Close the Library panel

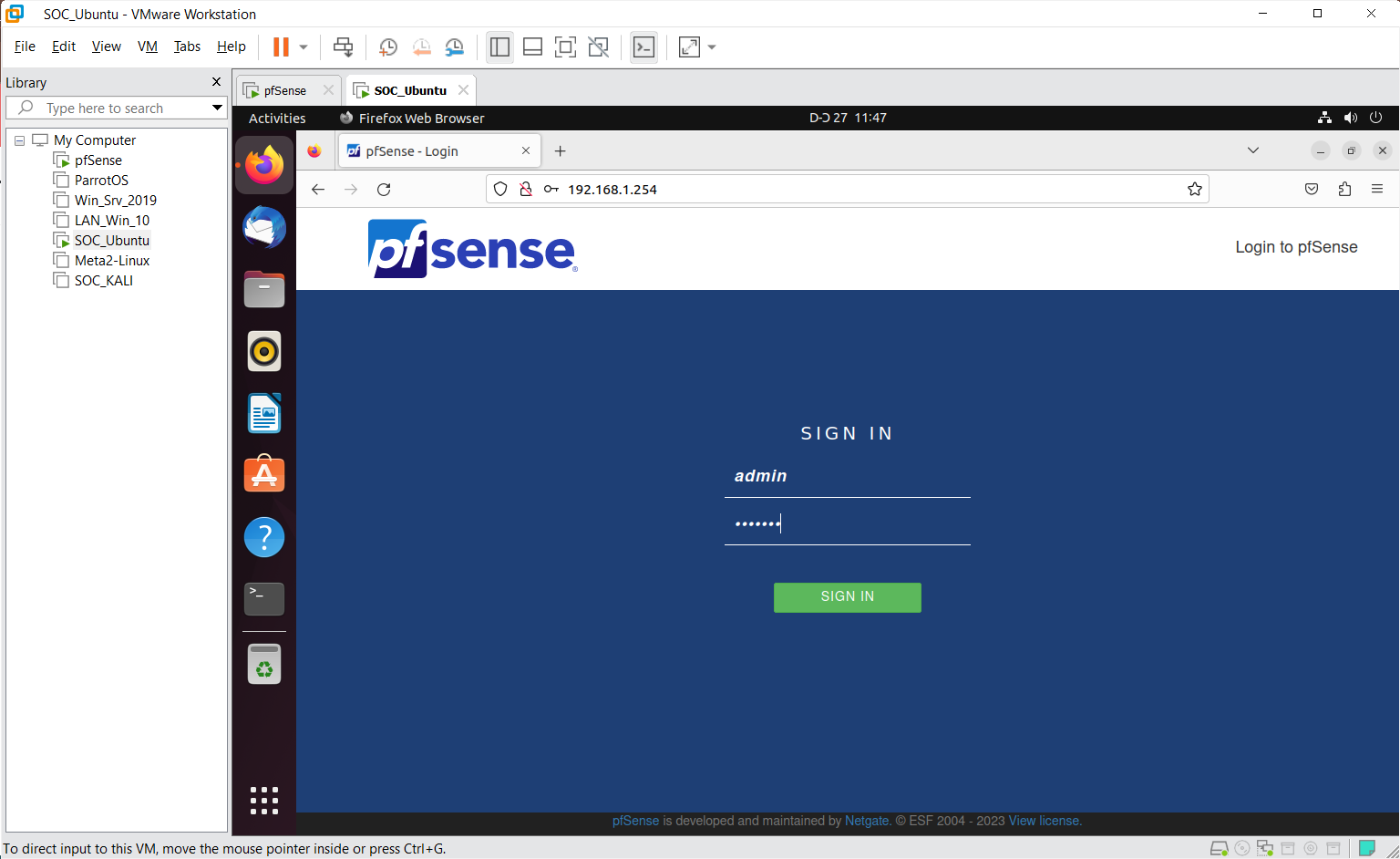tap(216, 82)
